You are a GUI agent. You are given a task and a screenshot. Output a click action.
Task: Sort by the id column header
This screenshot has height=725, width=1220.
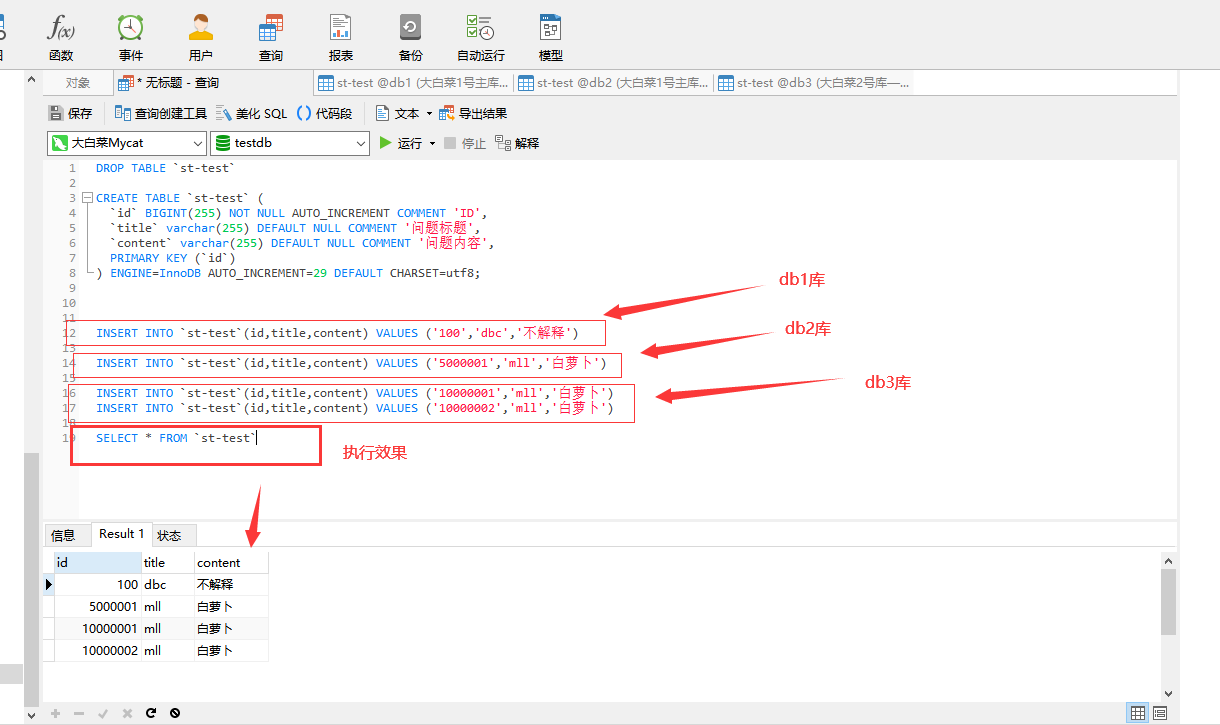click(x=97, y=562)
